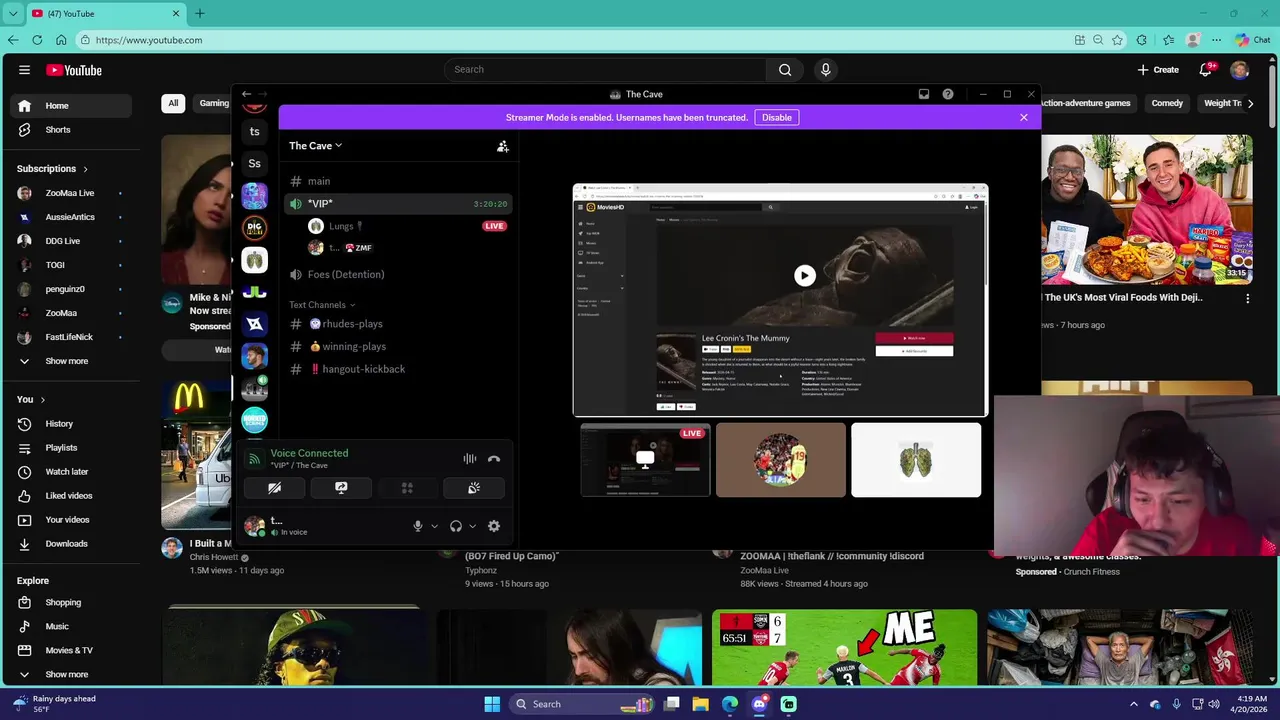Focus the YouTube search box
The width and height of the screenshot is (1280, 720).
(605, 69)
